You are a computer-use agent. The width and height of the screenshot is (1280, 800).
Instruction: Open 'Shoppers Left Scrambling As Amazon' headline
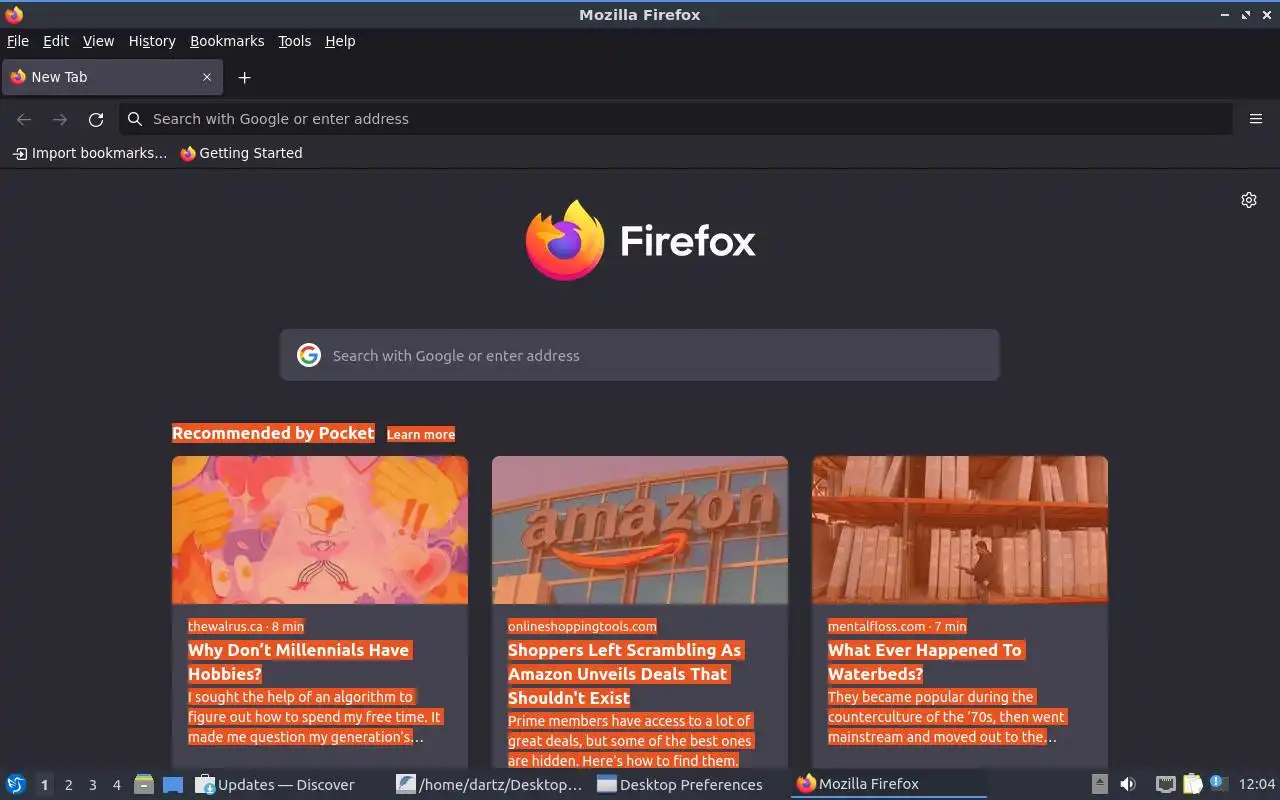click(x=625, y=674)
